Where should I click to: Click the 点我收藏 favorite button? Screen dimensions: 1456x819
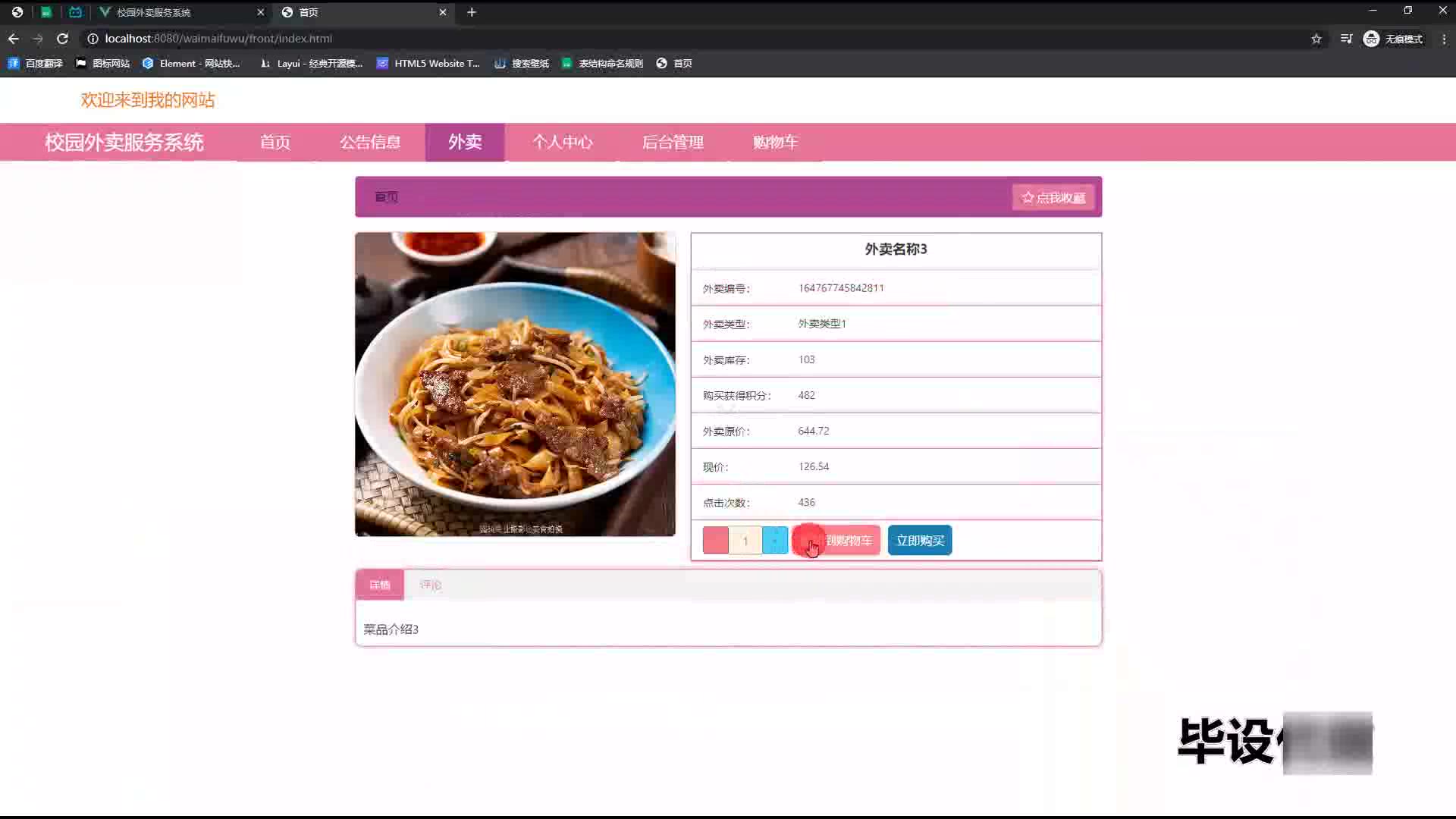coord(1053,197)
